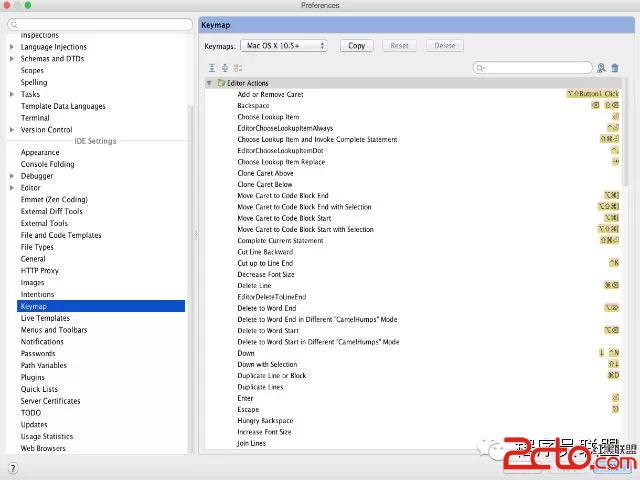Click the trash icon beside the keymap search field
This screenshot has height=480, width=640.
(x=615, y=68)
